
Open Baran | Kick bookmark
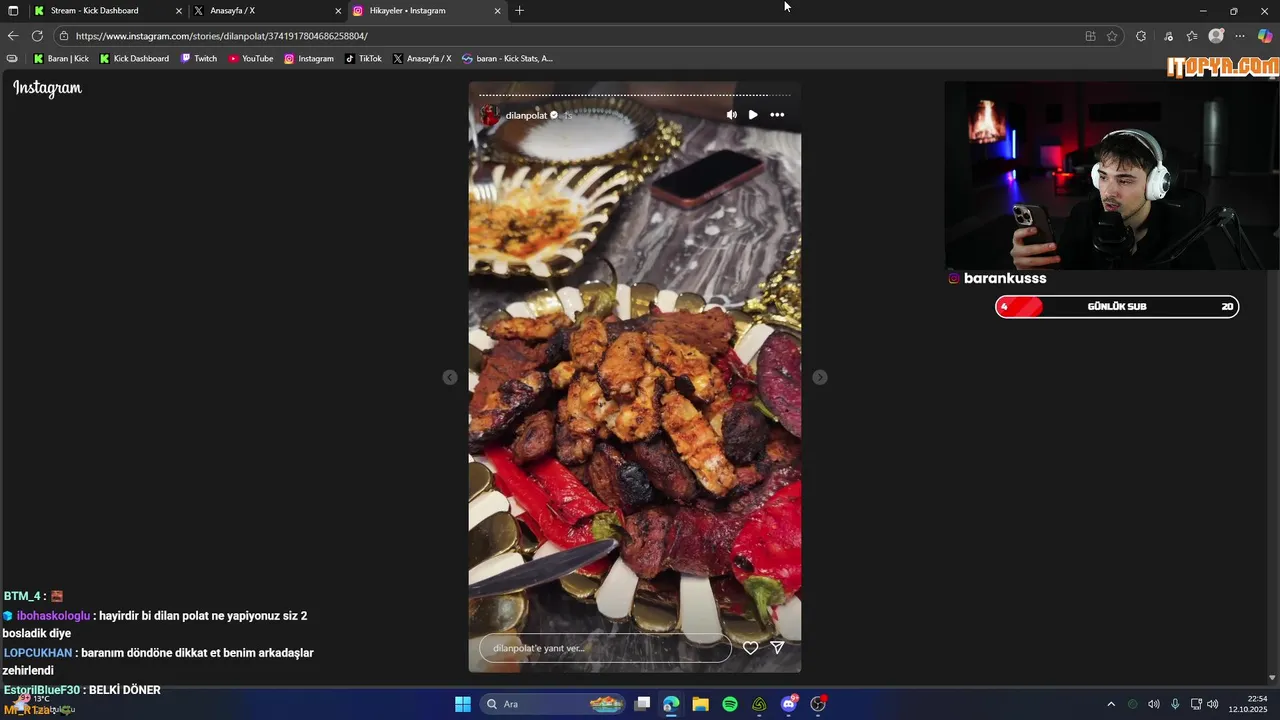[61, 59]
